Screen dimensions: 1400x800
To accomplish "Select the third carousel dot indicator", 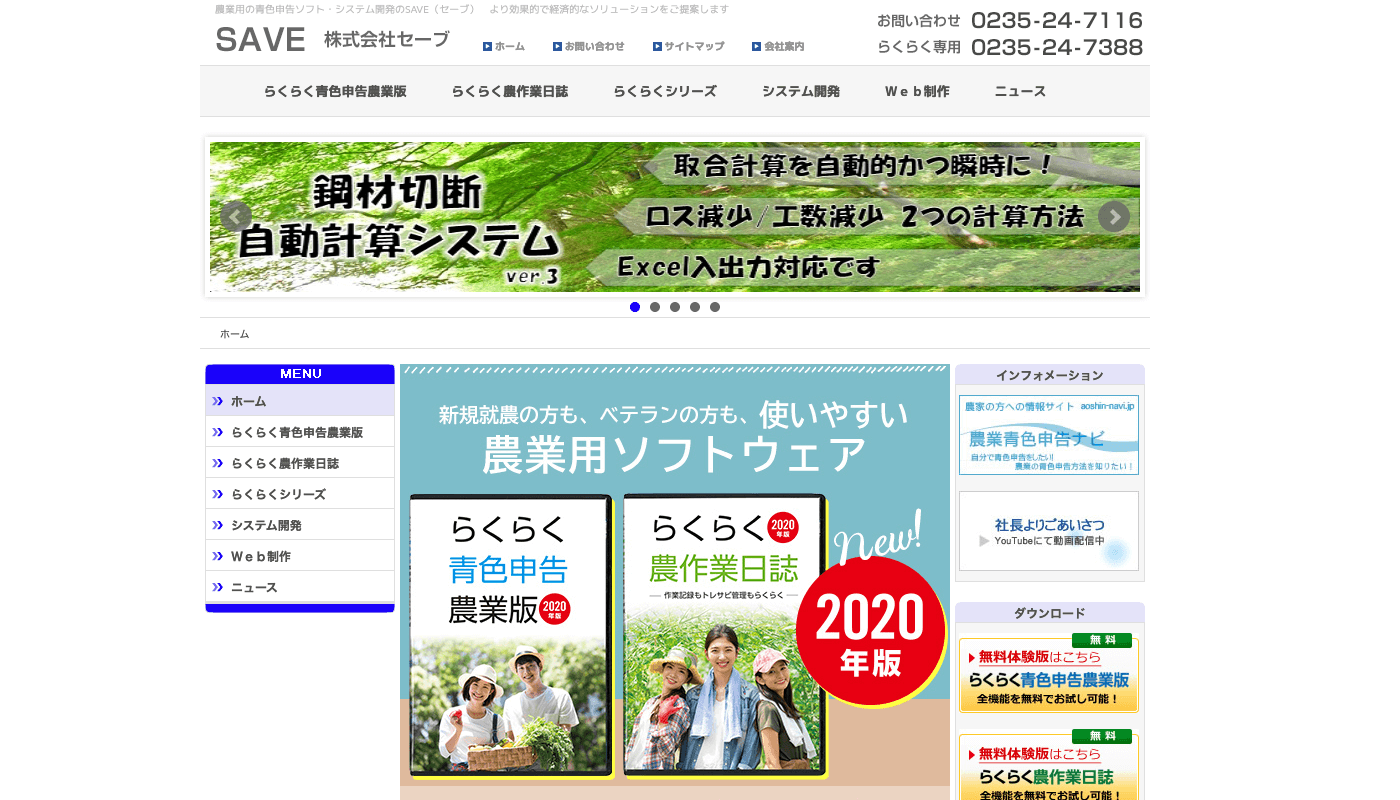I will point(675,307).
